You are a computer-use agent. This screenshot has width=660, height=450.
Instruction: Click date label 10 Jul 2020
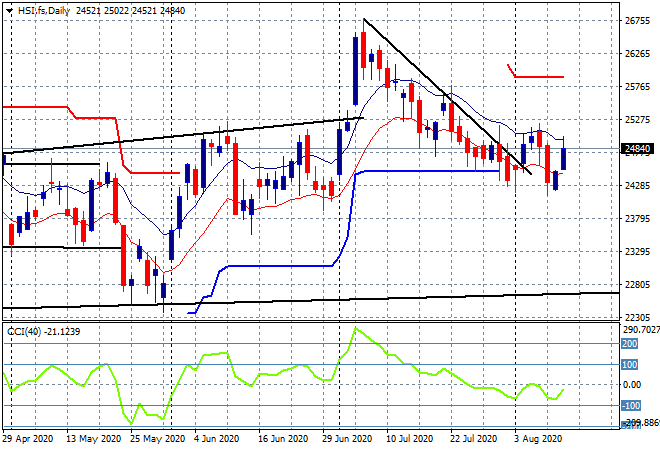(410, 439)
